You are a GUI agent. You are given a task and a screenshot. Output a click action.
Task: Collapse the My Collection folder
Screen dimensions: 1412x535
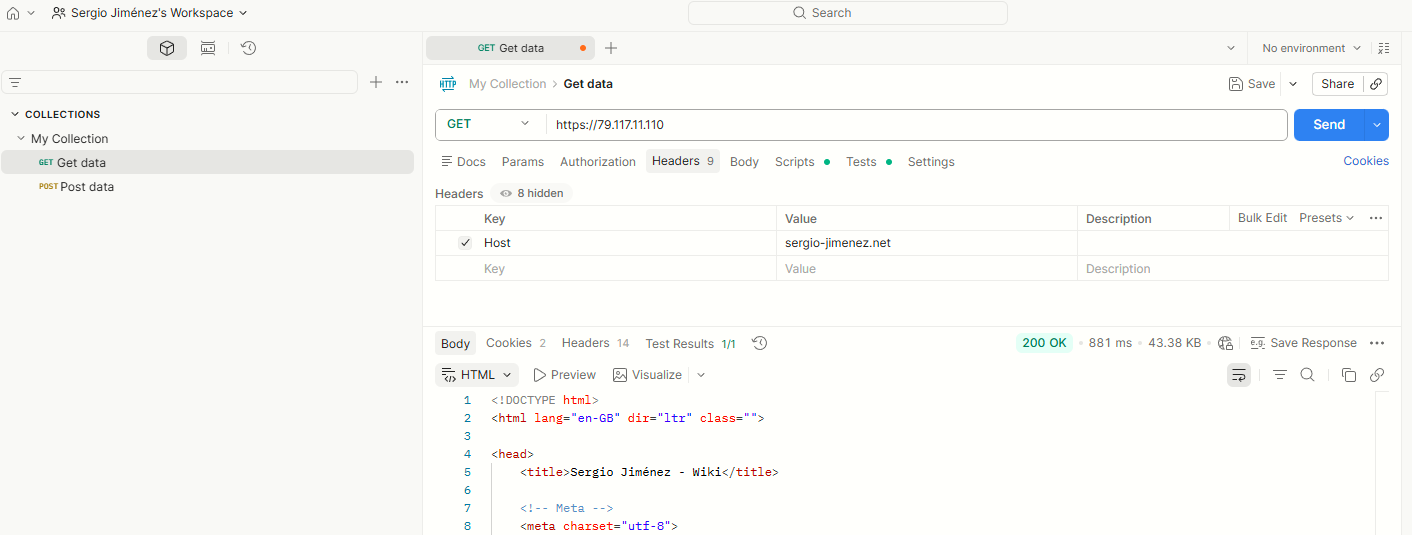point(21,139)
